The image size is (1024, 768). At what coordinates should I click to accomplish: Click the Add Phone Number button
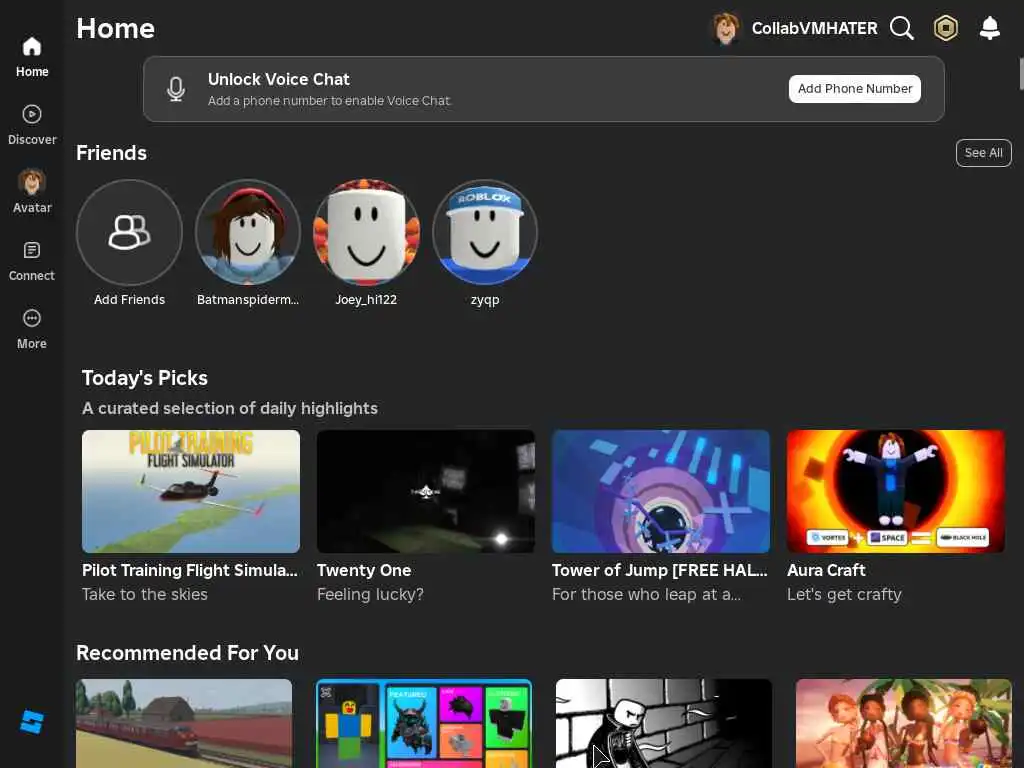point(854,89)
